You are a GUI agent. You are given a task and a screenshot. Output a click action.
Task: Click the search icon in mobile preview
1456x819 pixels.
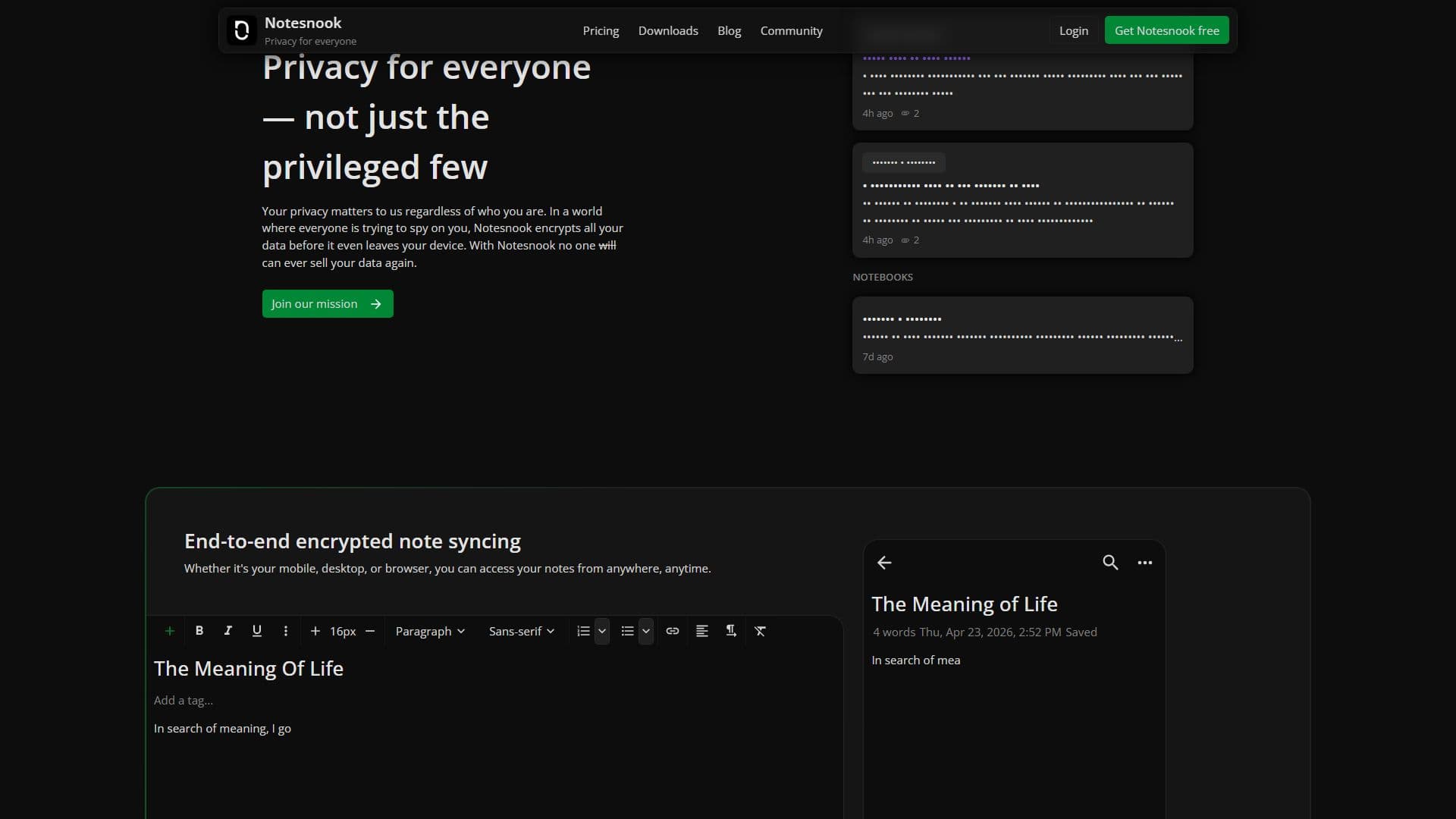[1110, 562]
